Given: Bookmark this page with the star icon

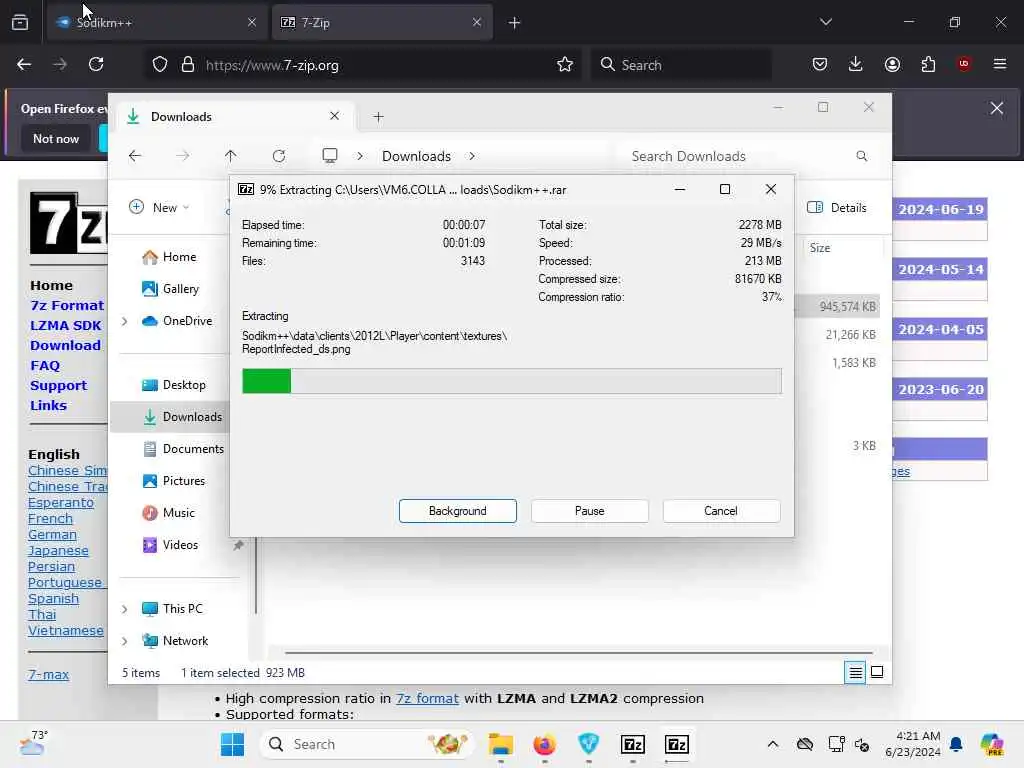Looking at the screenshot, I should 565,64.
